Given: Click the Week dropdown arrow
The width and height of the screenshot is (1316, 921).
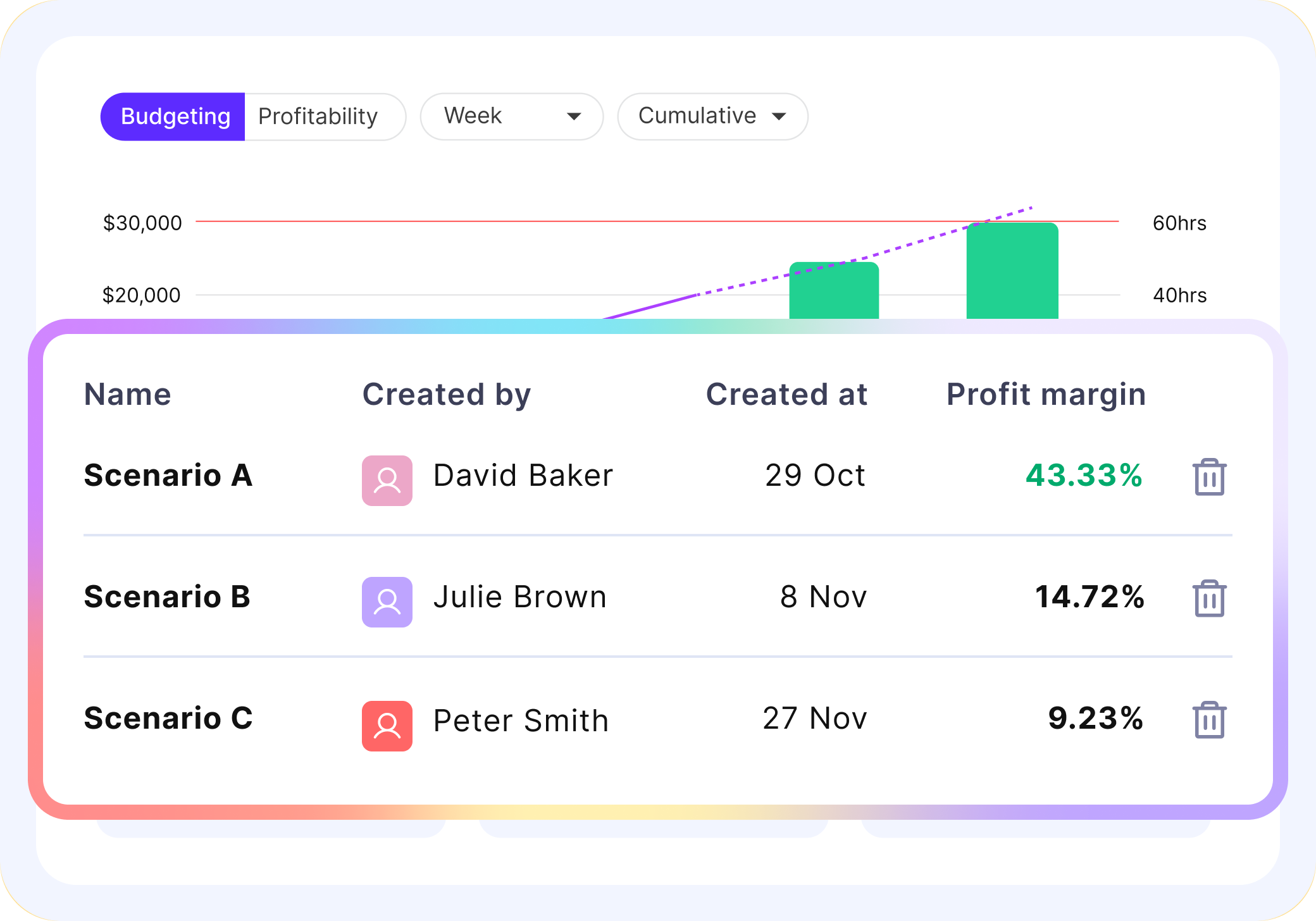Looking at the screenshot, I should [574, 116].
